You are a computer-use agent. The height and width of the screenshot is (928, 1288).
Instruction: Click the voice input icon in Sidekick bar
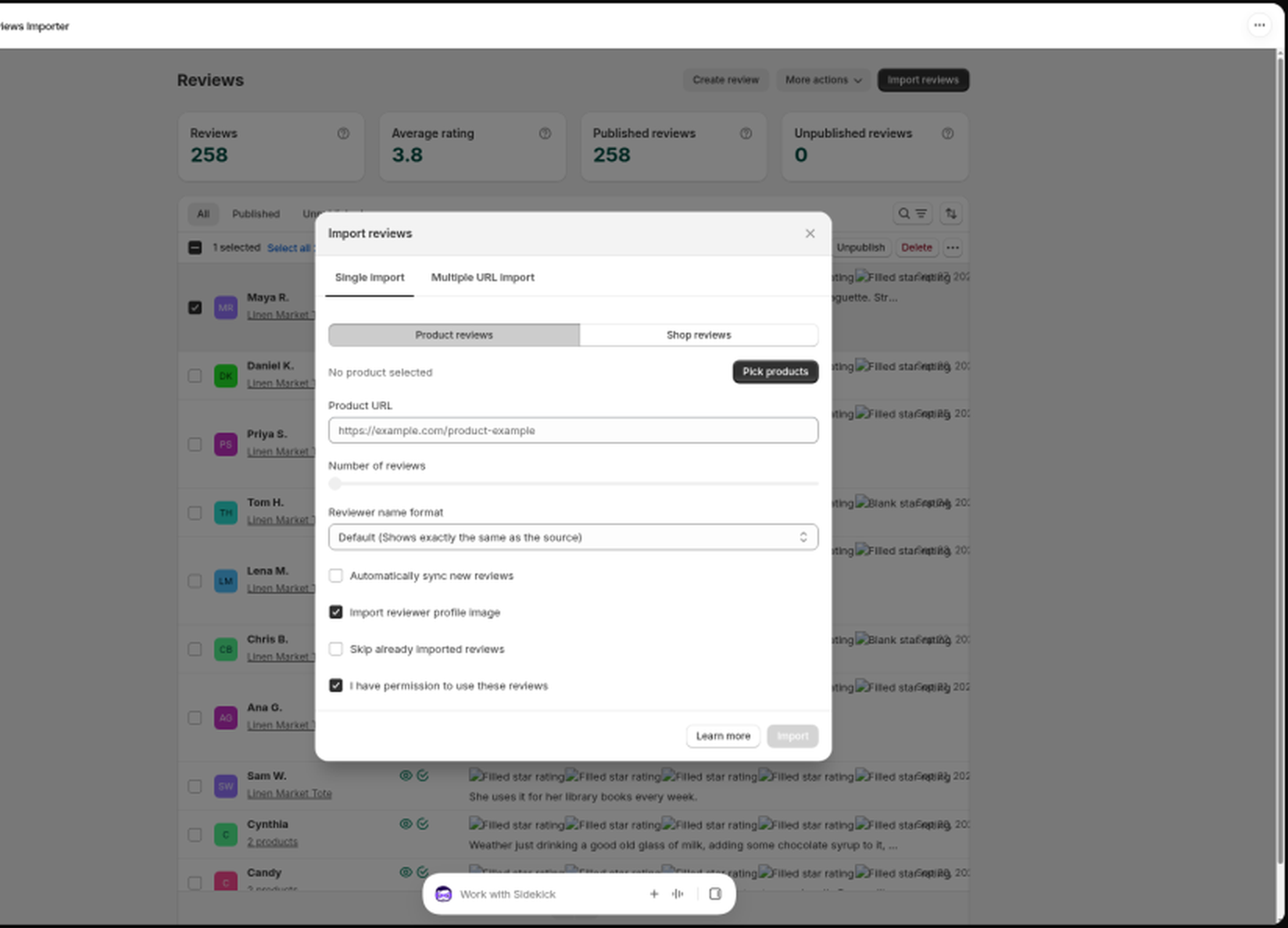click(678, 894)
